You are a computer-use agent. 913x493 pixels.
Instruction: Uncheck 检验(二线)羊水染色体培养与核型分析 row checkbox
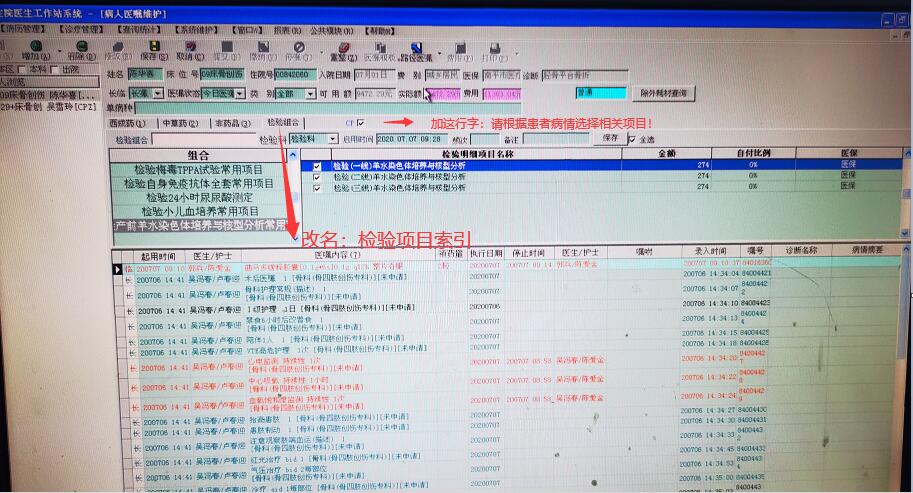click(x=317, y=177)
